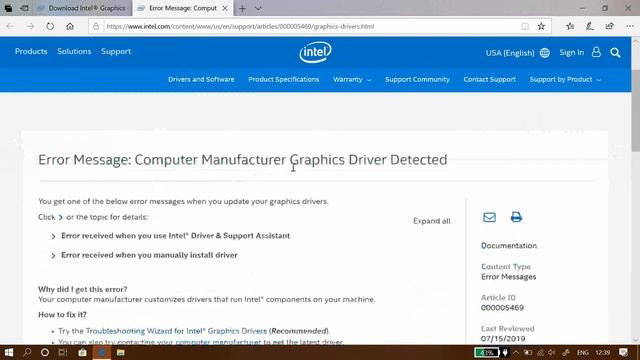640x360 pixels.
Task: Open the Support menu
Action: pos(116,51)
